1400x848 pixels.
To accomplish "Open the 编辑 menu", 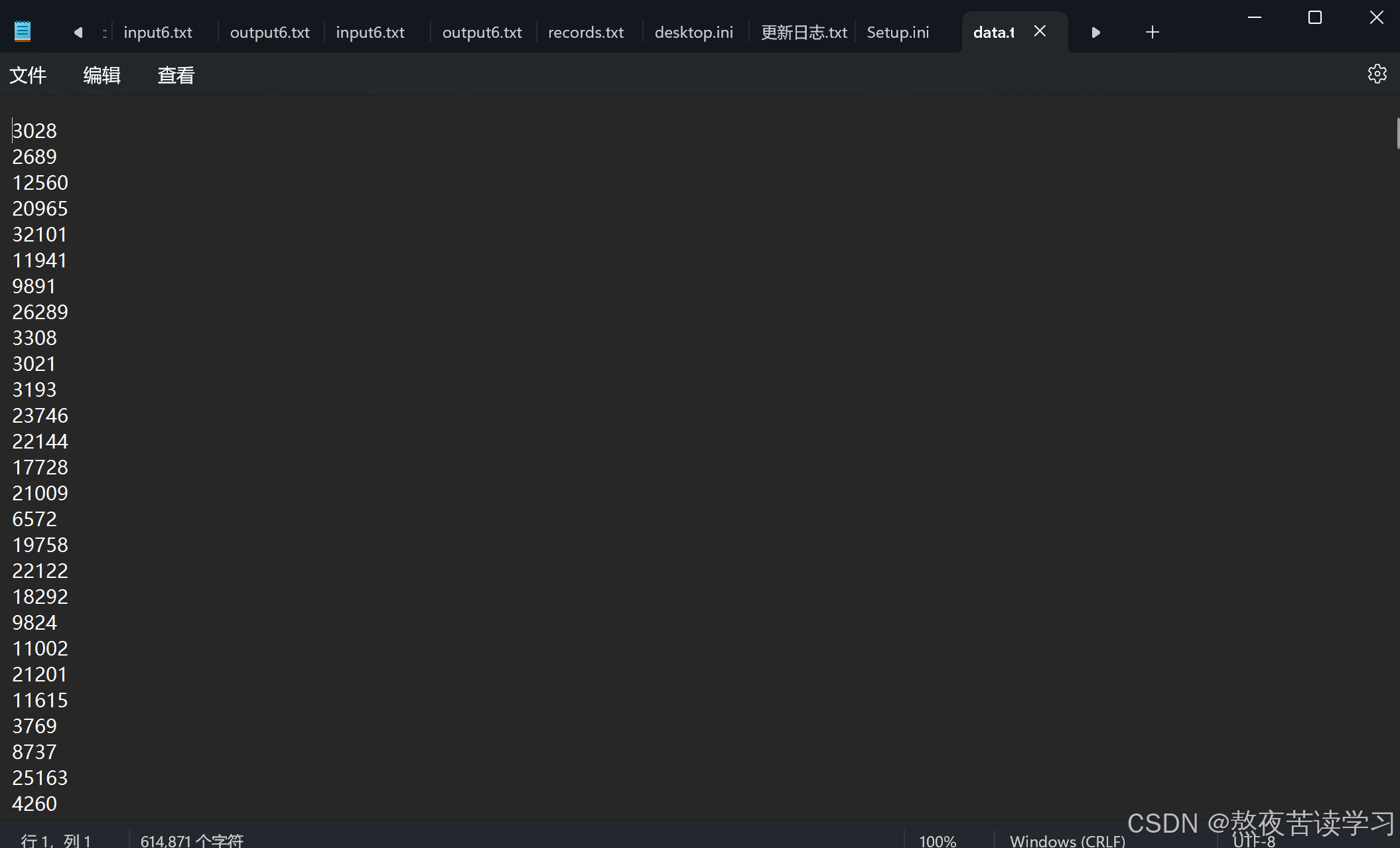I will coord(102,75).
